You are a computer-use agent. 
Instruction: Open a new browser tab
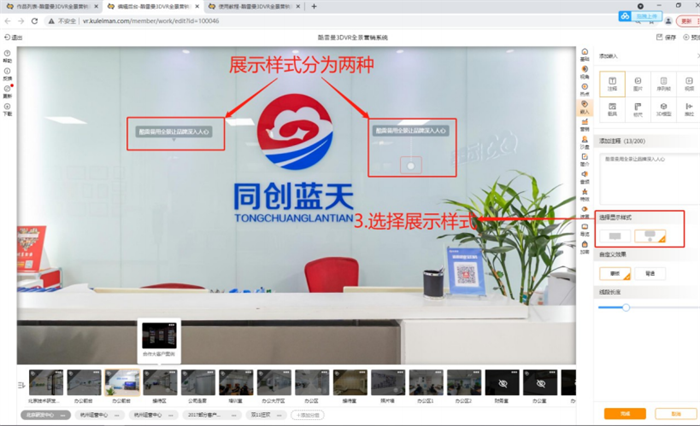coord(314,6)
